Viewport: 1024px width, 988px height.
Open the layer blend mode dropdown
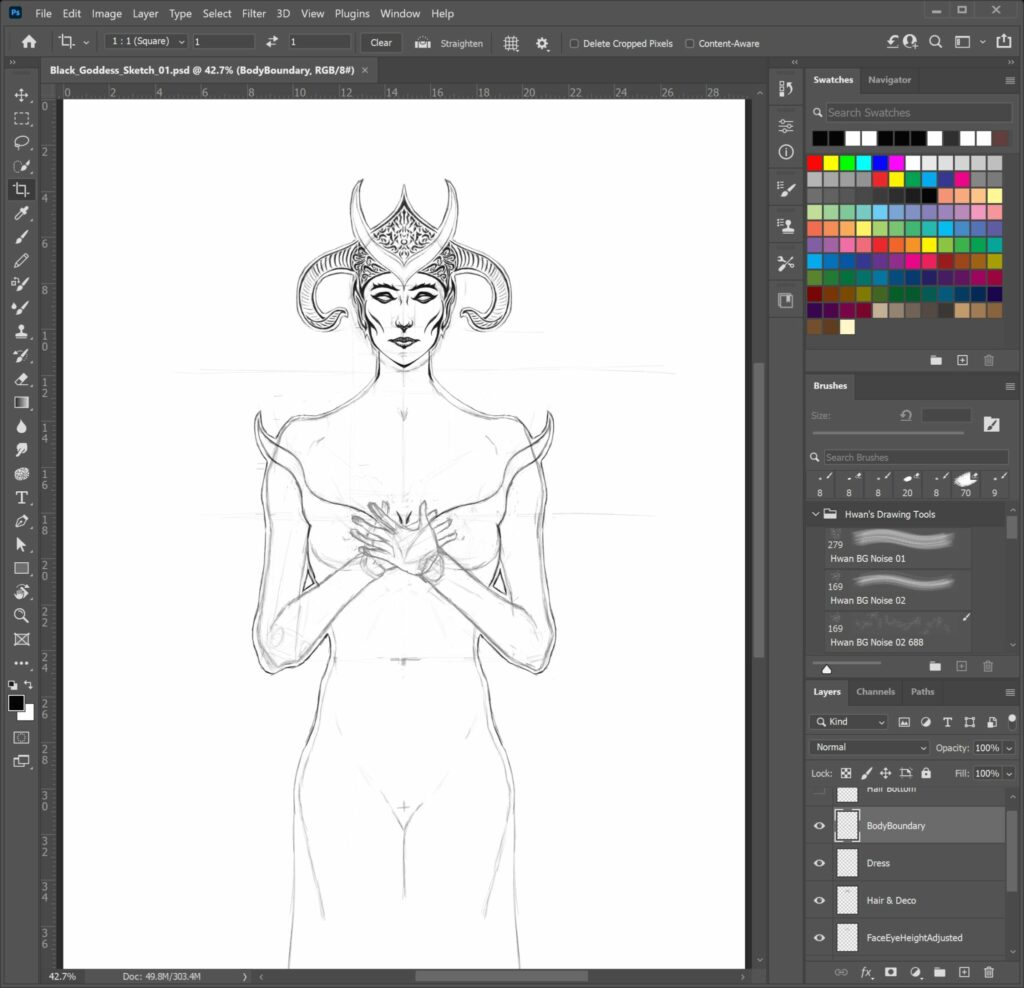(870, 747)
